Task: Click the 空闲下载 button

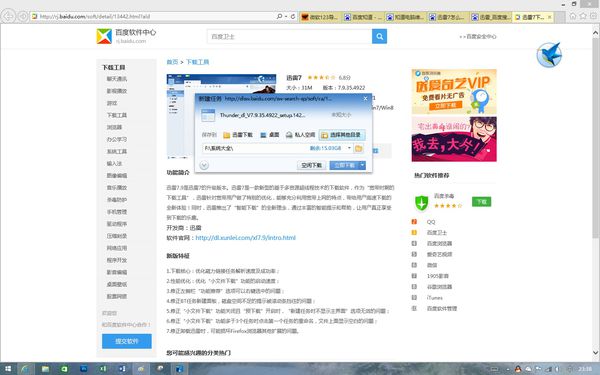Action: (311, 165)
